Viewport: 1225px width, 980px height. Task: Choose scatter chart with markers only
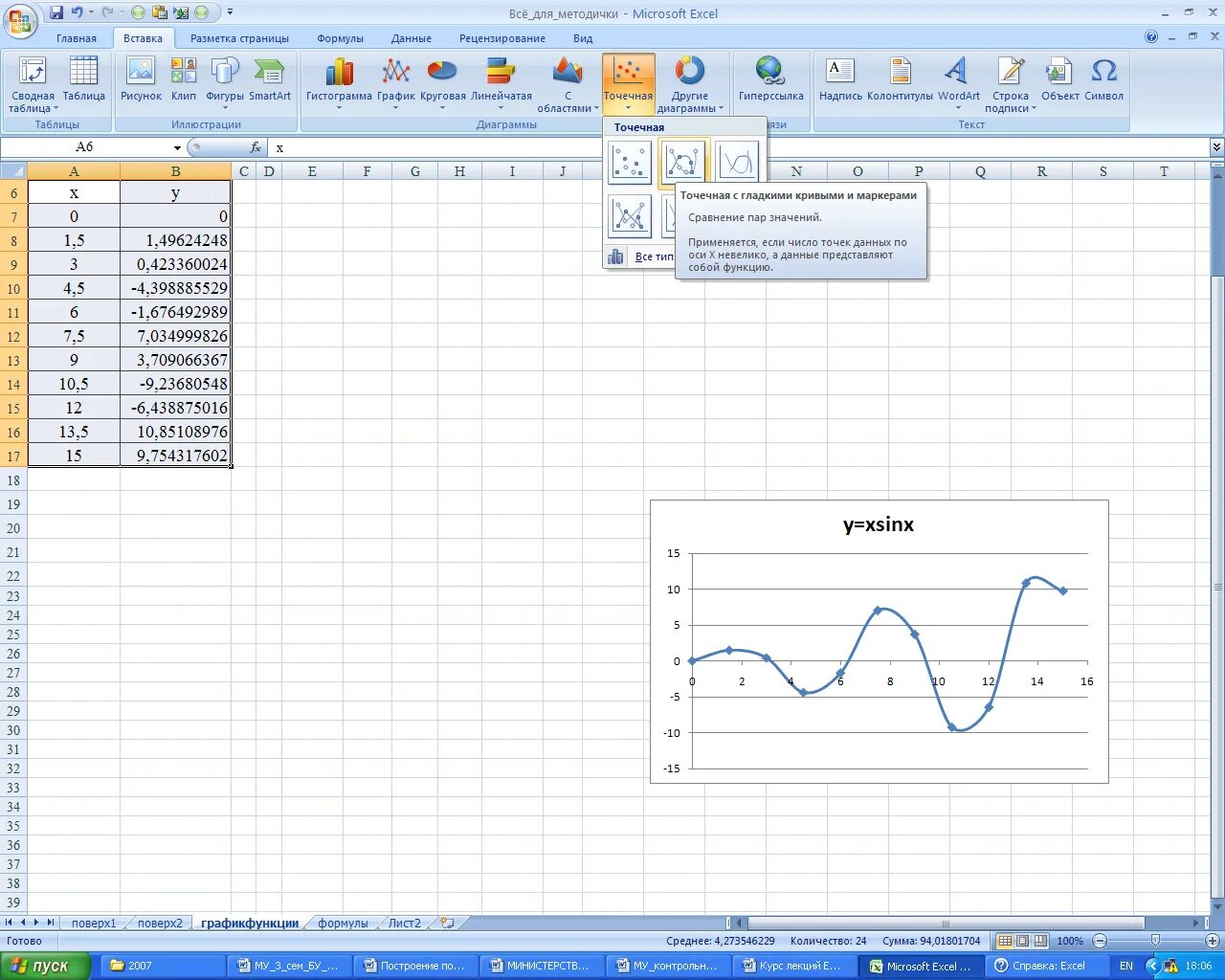pyautogui.click(x=630, y=162)
